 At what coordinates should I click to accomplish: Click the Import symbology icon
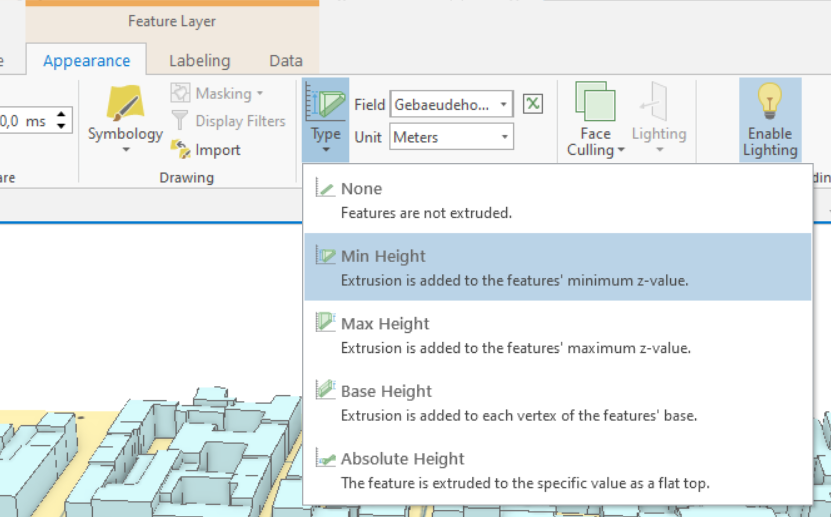click(180, 150)
